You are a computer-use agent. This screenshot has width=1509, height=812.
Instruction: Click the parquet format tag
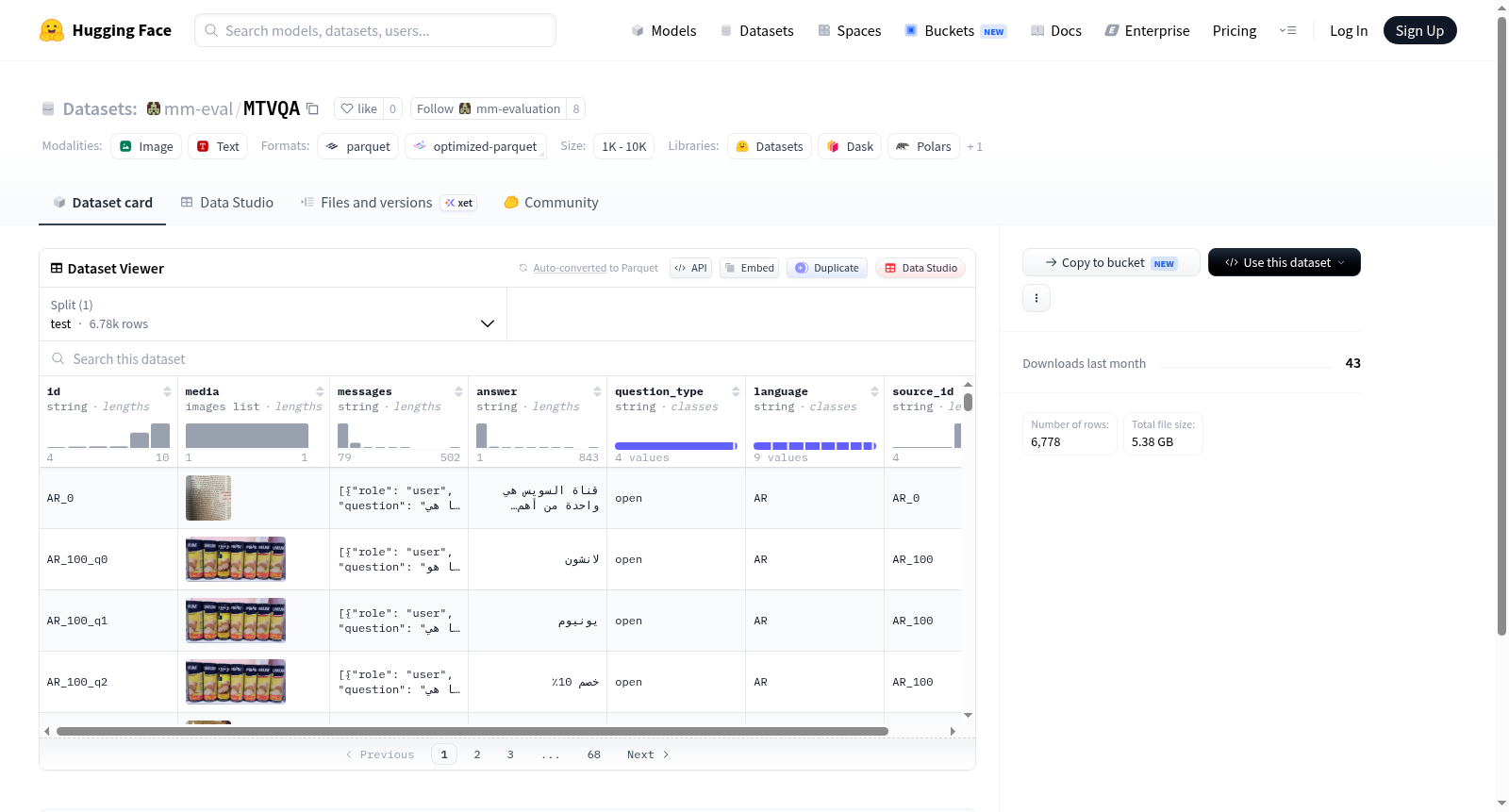(357, 146)
